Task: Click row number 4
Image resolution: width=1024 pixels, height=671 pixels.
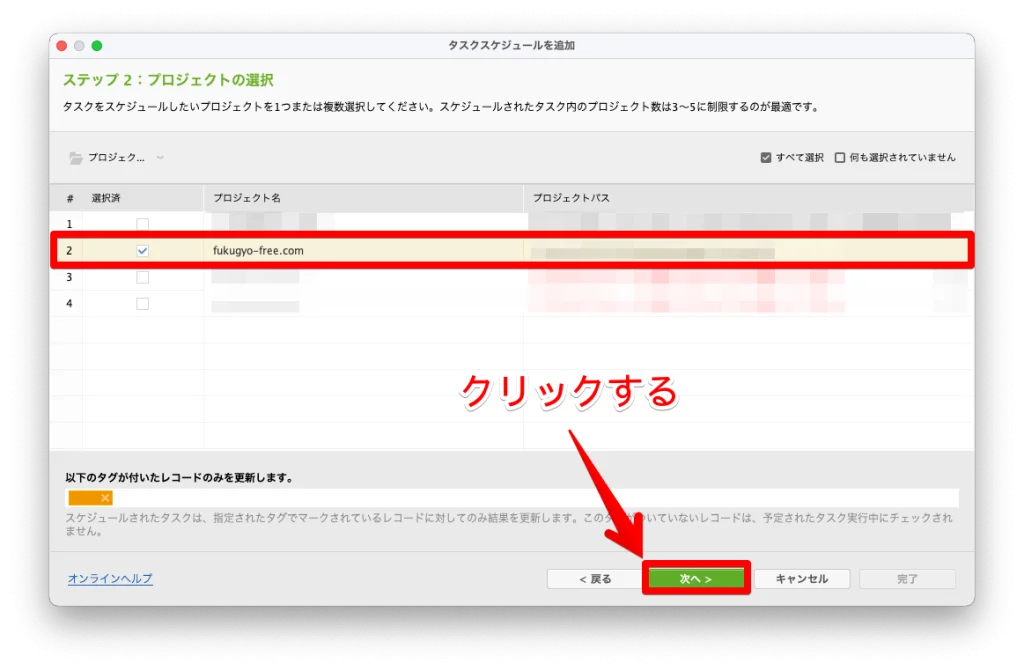Action: (x=69, y=303)
